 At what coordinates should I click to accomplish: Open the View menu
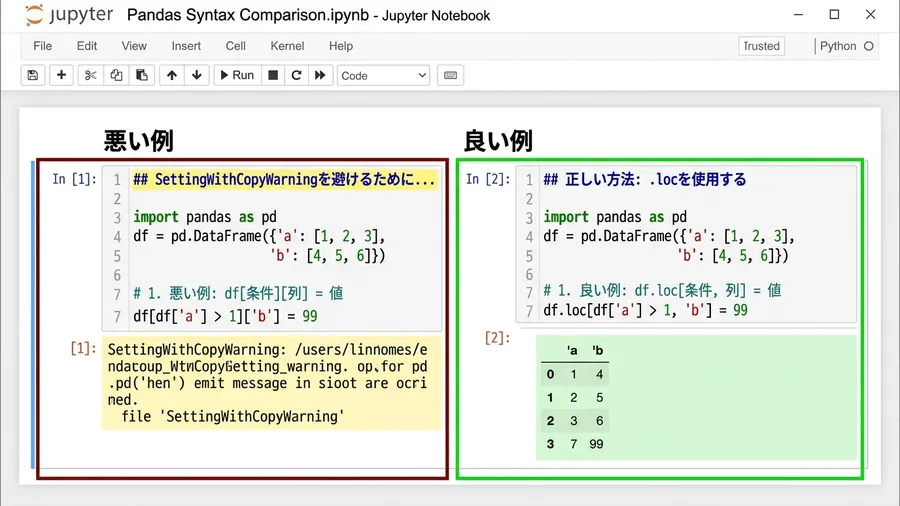[x=134, y=46]
